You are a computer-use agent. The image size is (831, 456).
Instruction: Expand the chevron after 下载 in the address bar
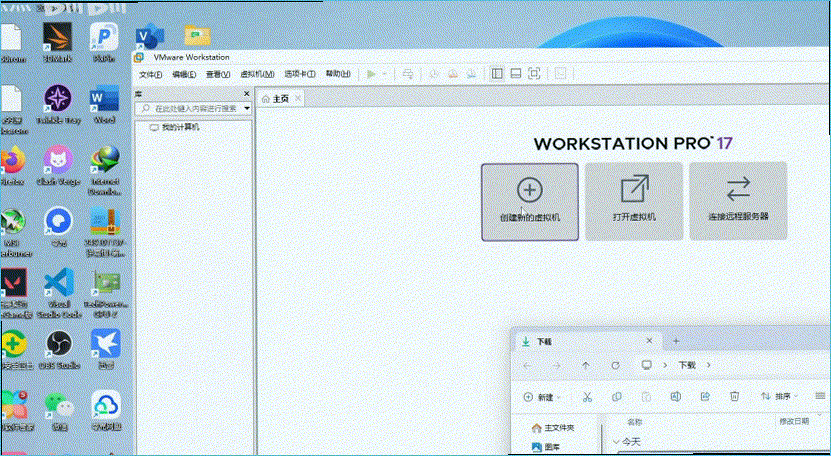(x=709, y=365)
